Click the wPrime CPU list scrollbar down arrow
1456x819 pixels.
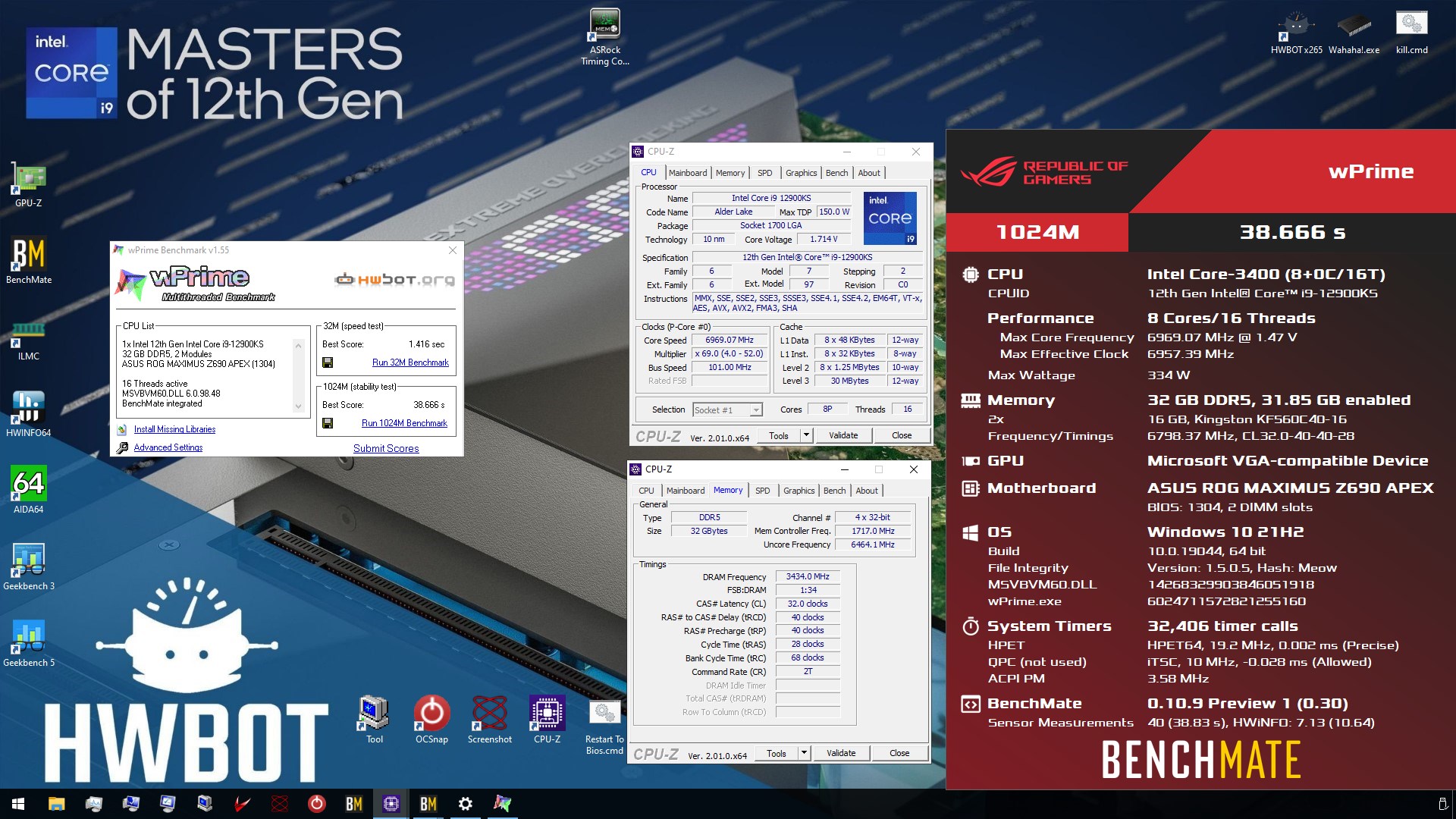(298, 407)
